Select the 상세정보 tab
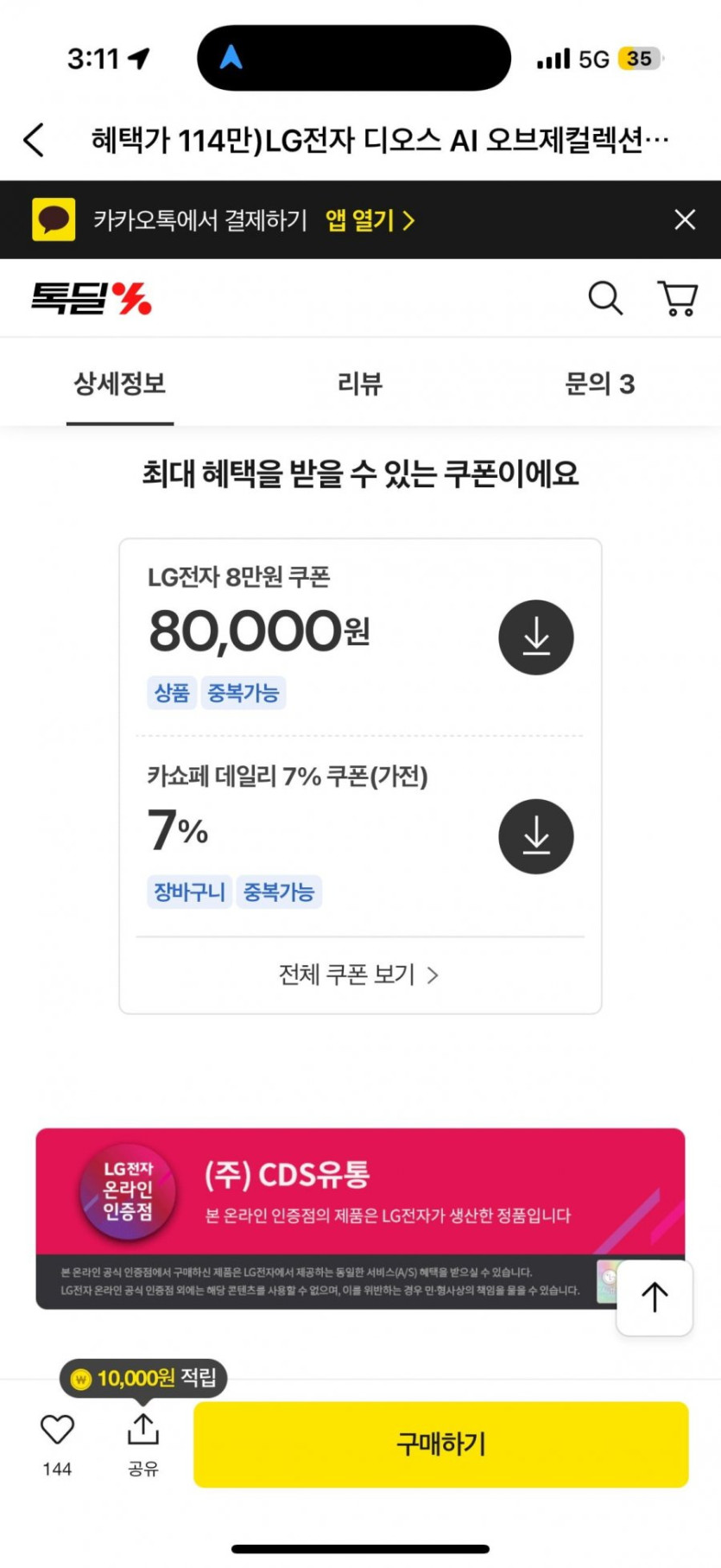 click(x=120, y=384)
